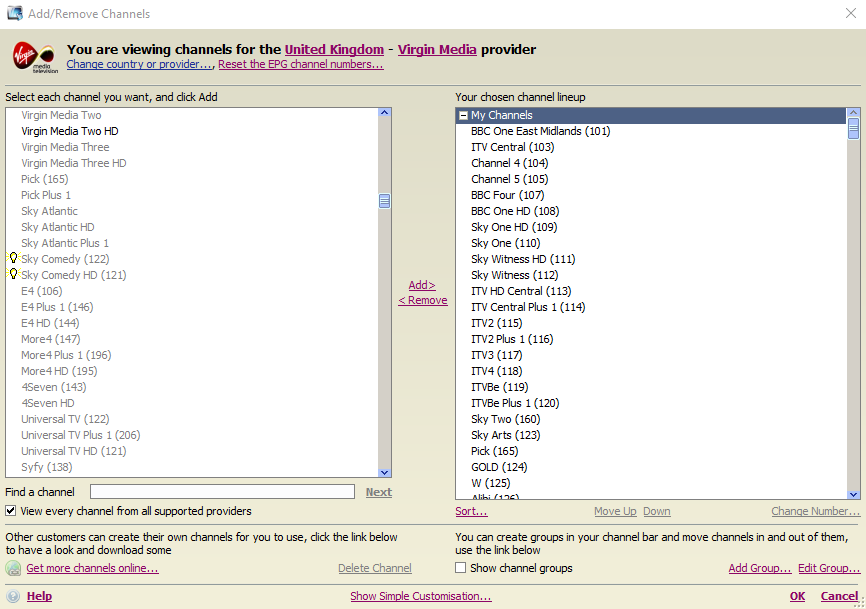Click the available channels list scroll up arrow
Image resolution: width=866 pixels, height=609 pixels.
tap(384, 113)
